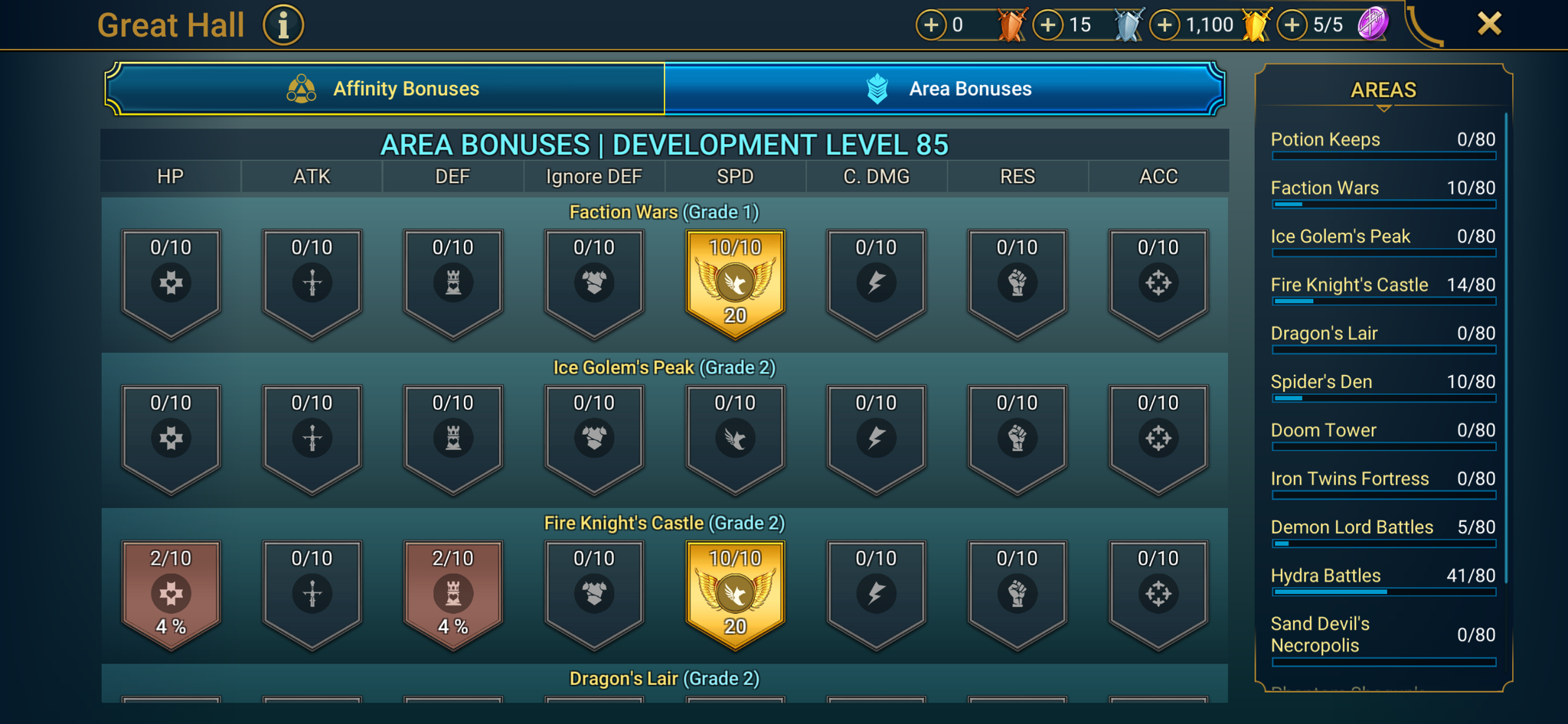Select the Fire Knight's Castle DEF bonus badge
Image resolution: width=1568 pixels, height=724 pixels.
click(453, 595)
